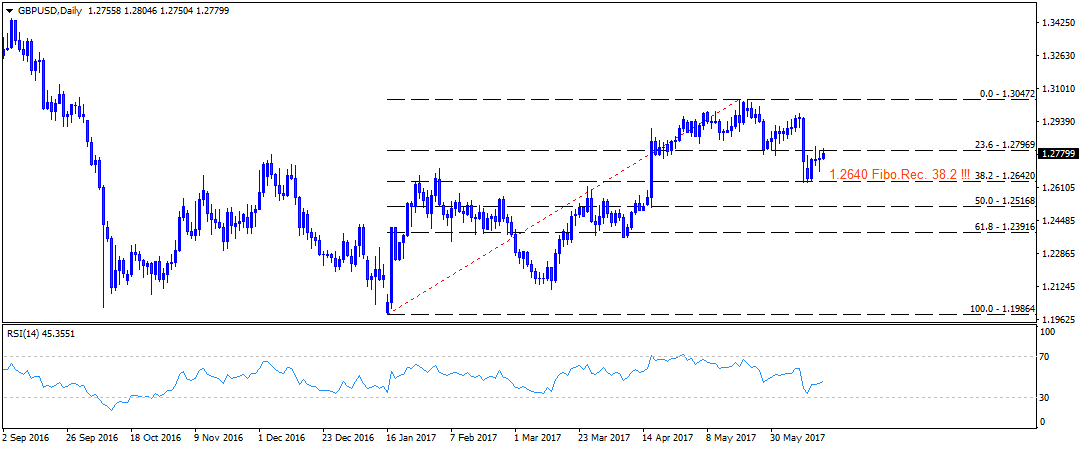This screenshot has width=1079, height=449.
Task: Click the RSI 70 level value
Action: [1045, 355]
